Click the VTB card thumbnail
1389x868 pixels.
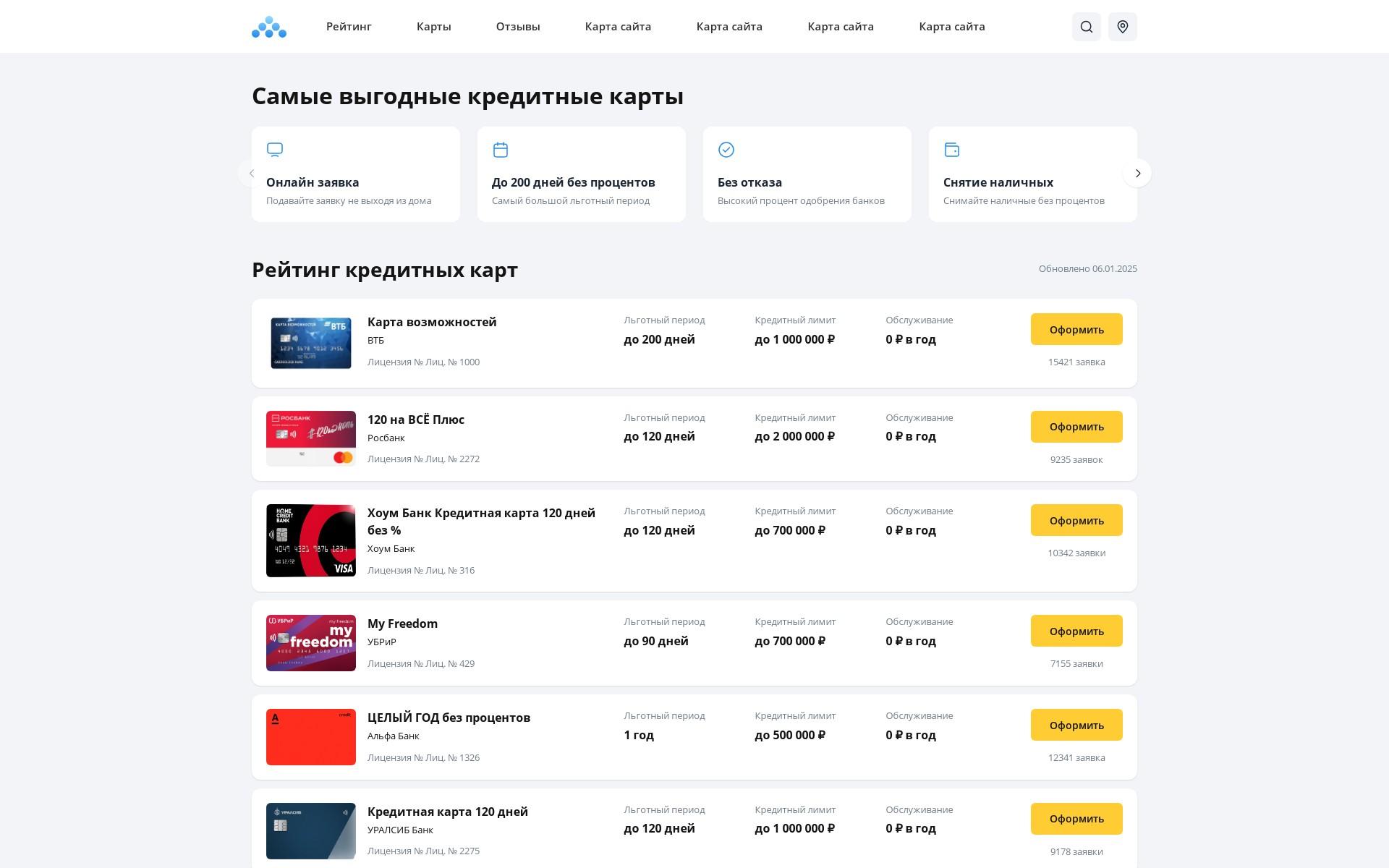click(x=311, y=343)
